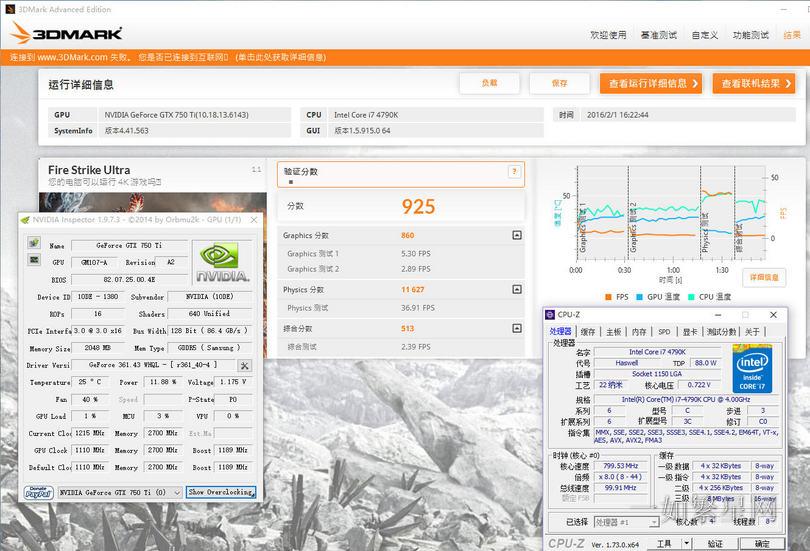
Task: Click the 验证分数 box
Action: click(x=401, y=174)
